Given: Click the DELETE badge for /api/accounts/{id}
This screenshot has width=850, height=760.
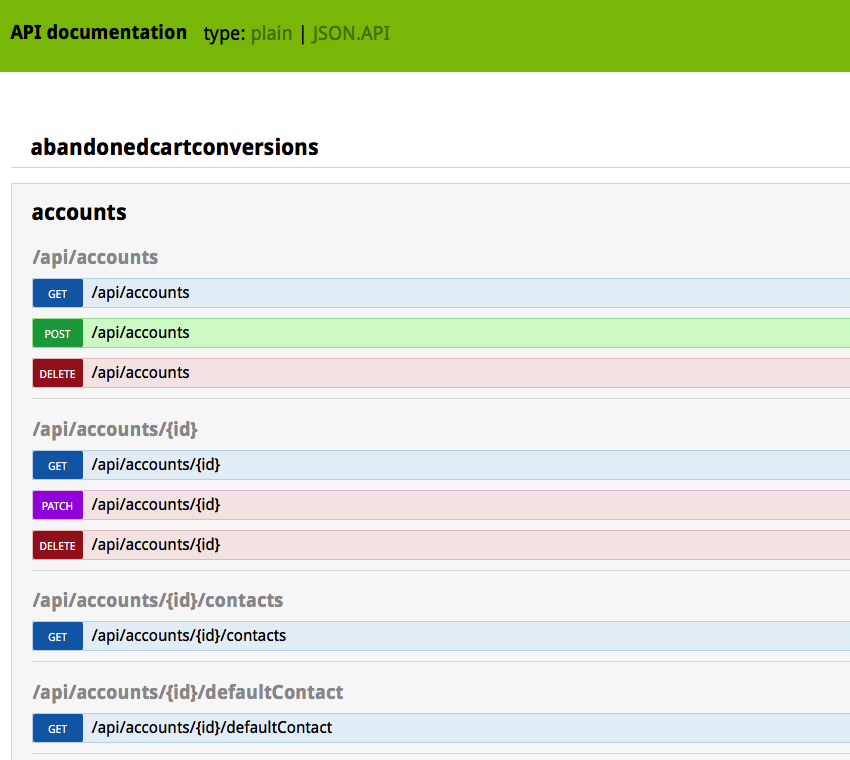Looking at the screenshot, I should click(57, 545).
